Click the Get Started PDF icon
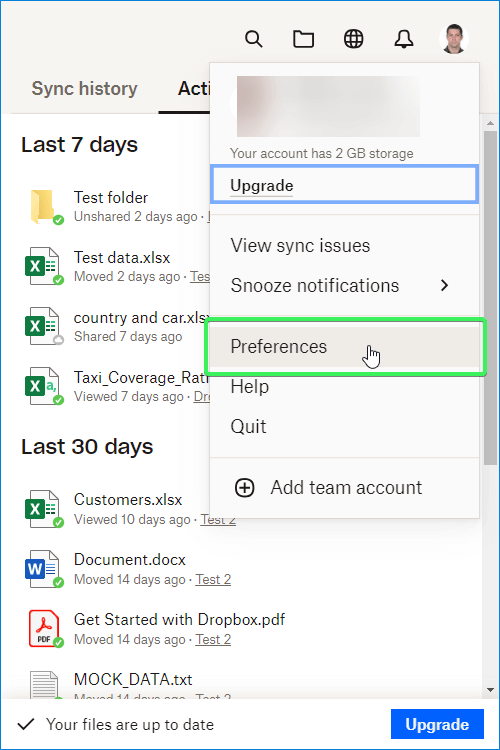Viewport: 500px width, 750px height. 44,629
